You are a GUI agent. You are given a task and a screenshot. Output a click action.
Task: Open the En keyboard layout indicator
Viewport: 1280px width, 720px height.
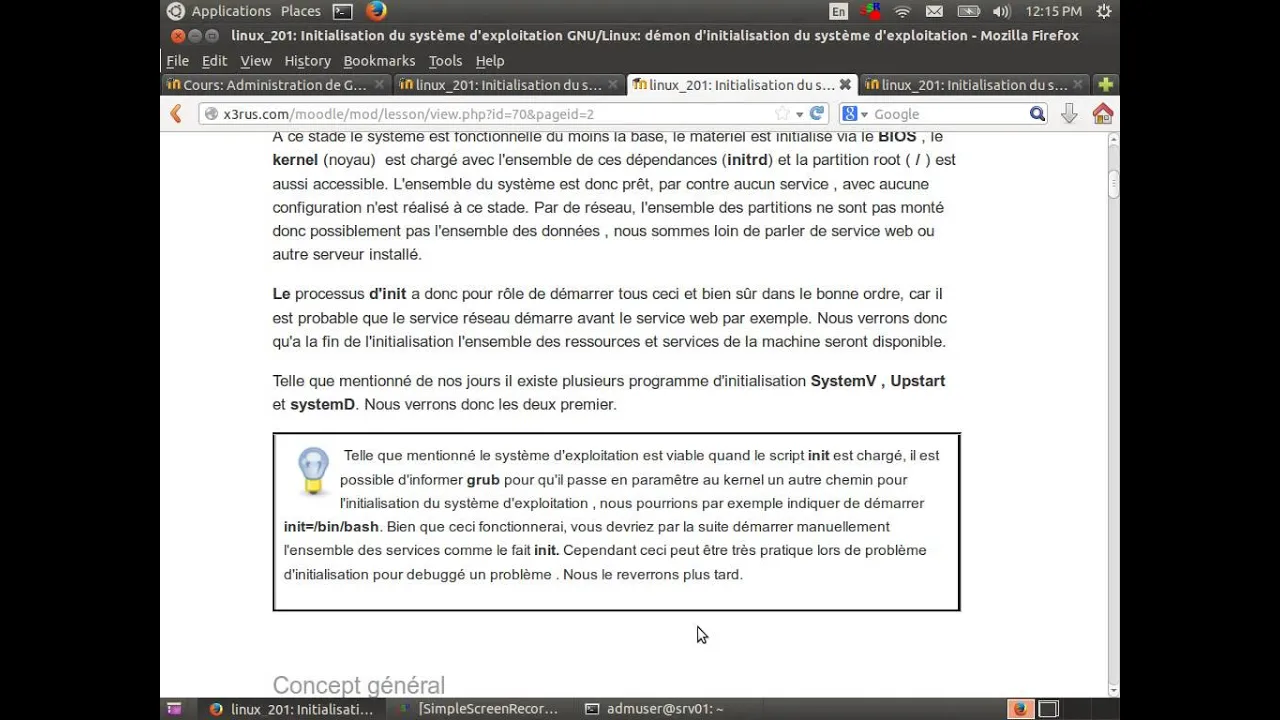(x=838, y=12)
